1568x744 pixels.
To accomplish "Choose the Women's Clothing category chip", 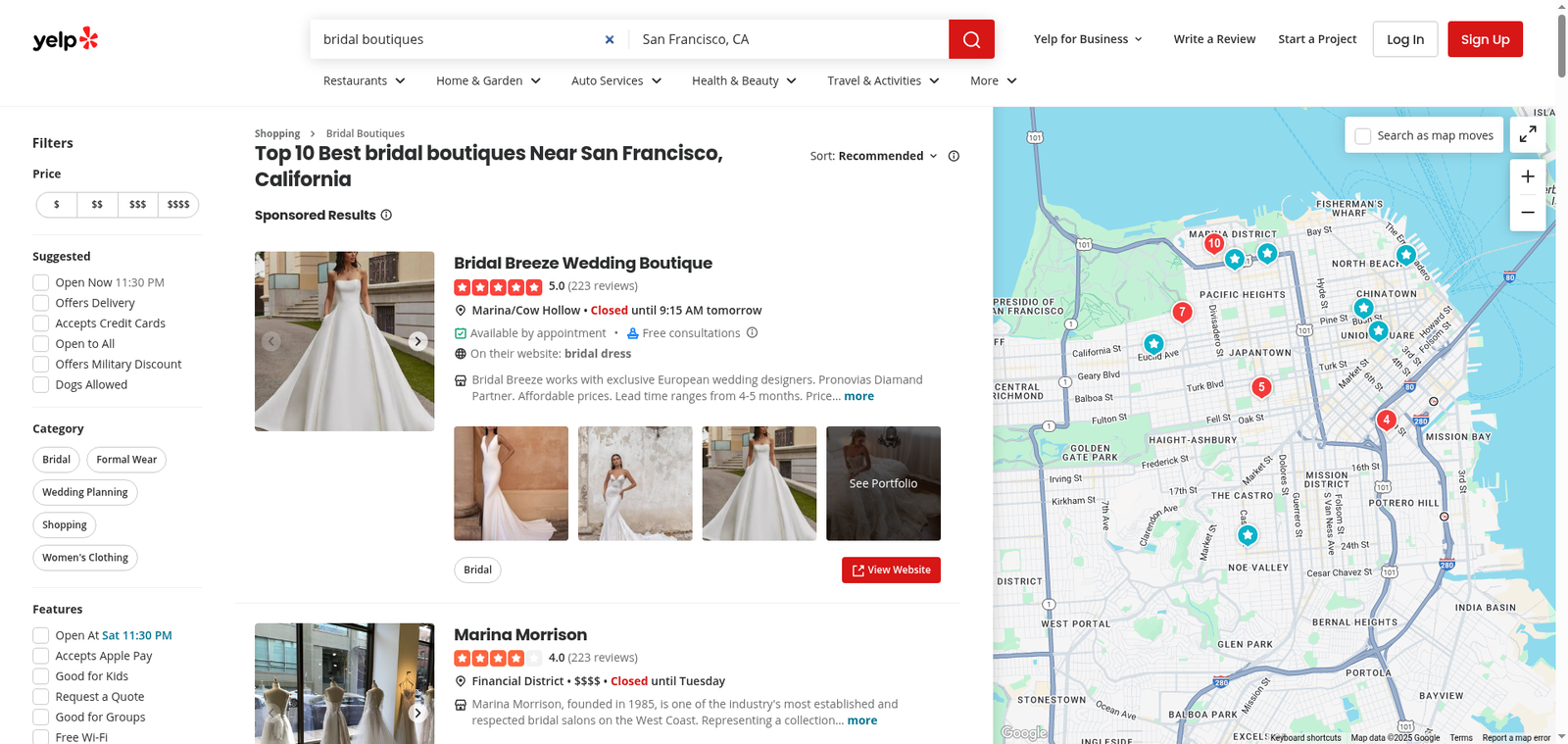I will point(85,558).
